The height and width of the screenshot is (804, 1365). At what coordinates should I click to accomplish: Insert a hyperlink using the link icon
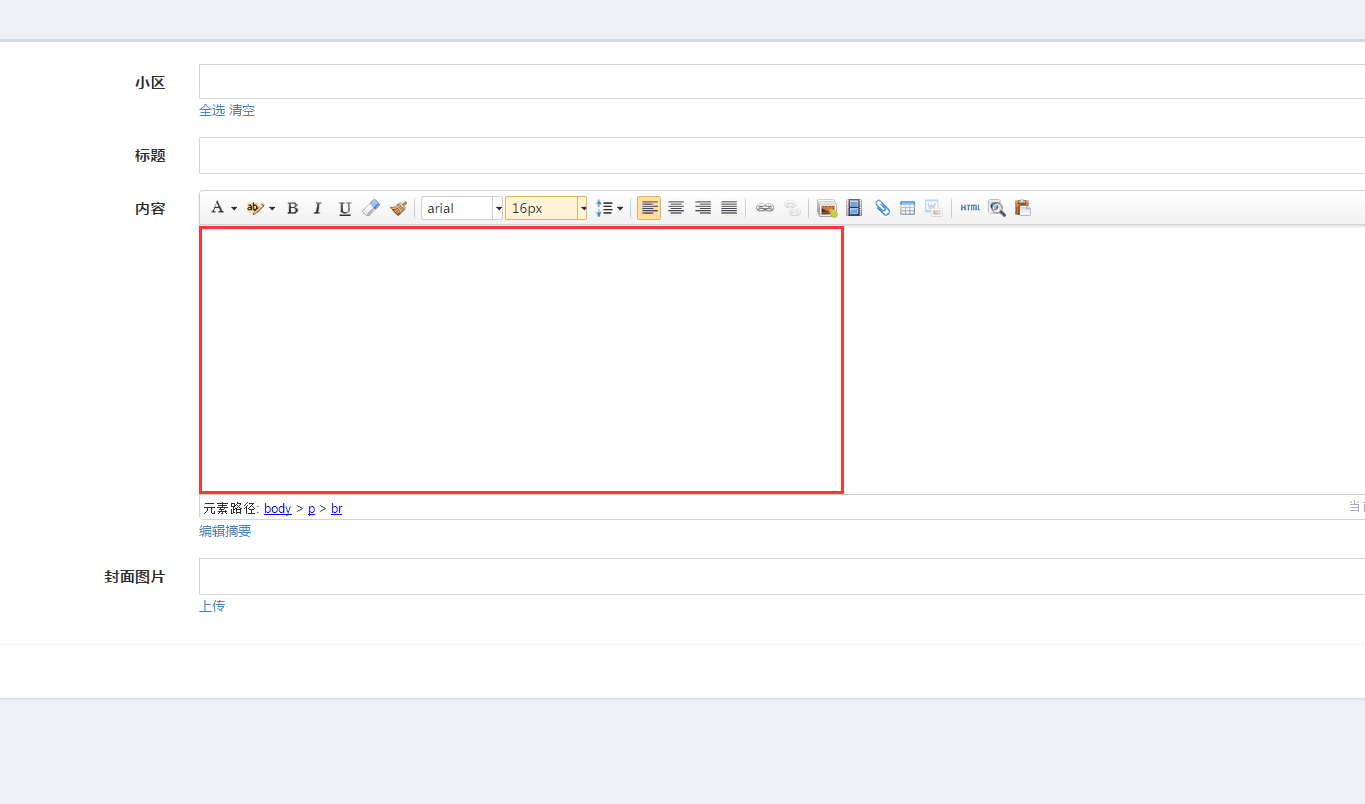pyautogui.click(x=765, y=208)
